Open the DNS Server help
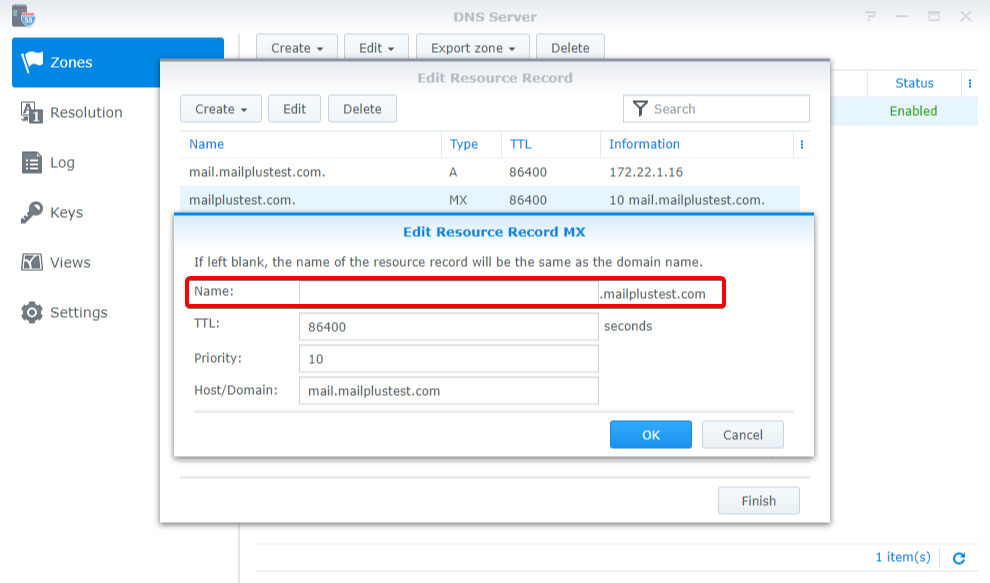 click(872, 16)
